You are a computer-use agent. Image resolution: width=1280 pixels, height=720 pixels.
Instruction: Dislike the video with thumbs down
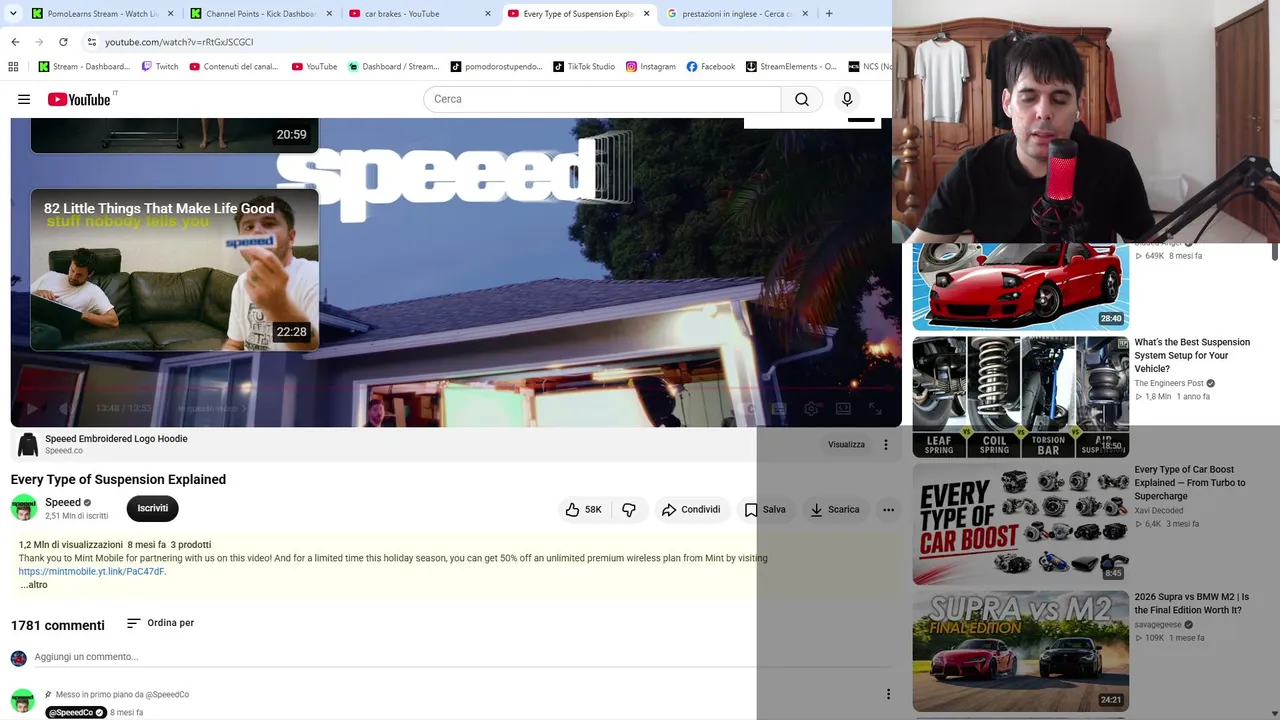[629, 509]
